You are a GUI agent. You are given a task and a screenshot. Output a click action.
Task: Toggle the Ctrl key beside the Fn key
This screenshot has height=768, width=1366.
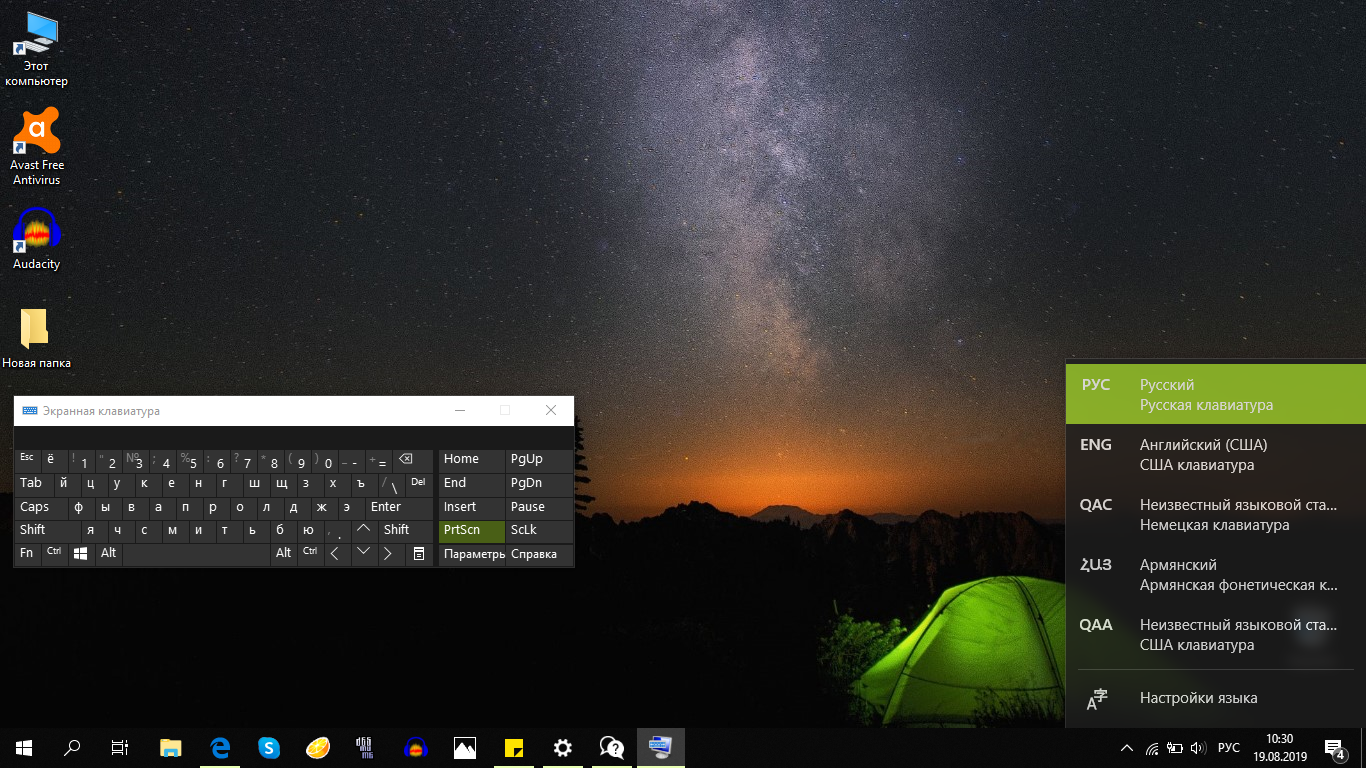pos(54,553)
